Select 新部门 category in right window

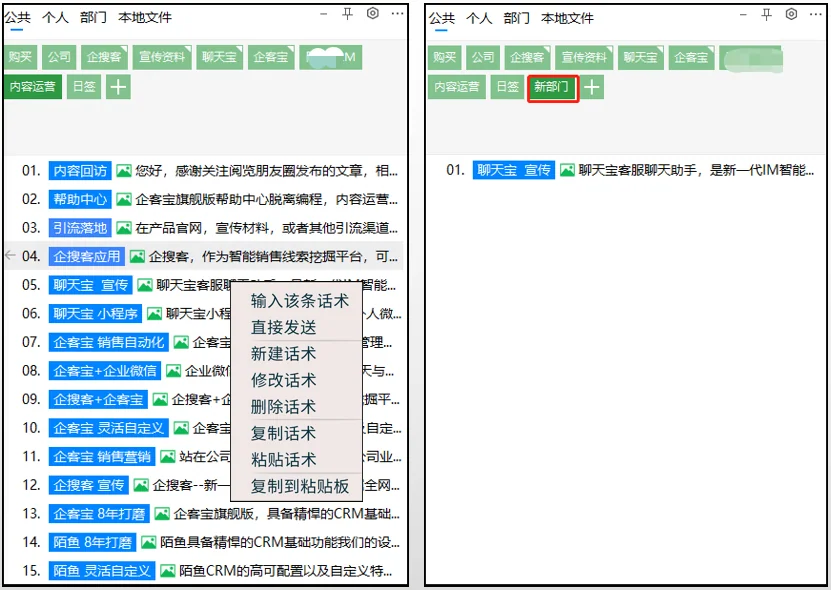pyautogui.click(x=552, y=87)
